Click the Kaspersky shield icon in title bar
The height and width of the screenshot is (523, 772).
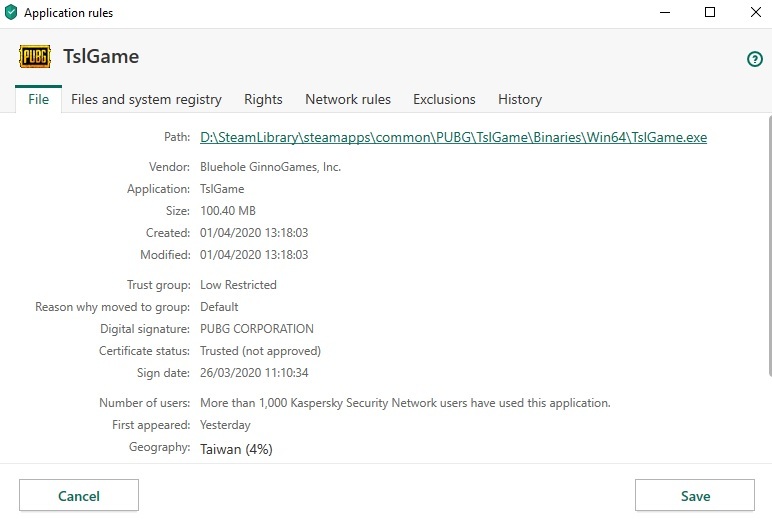[x=10, y=12]
